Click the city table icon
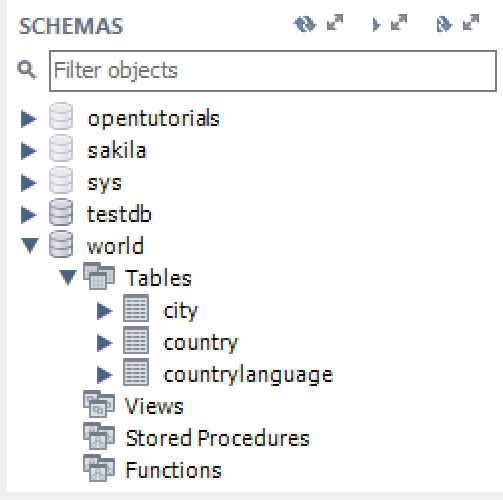Viewport: 503px width, 500px height. pos(136,308)
